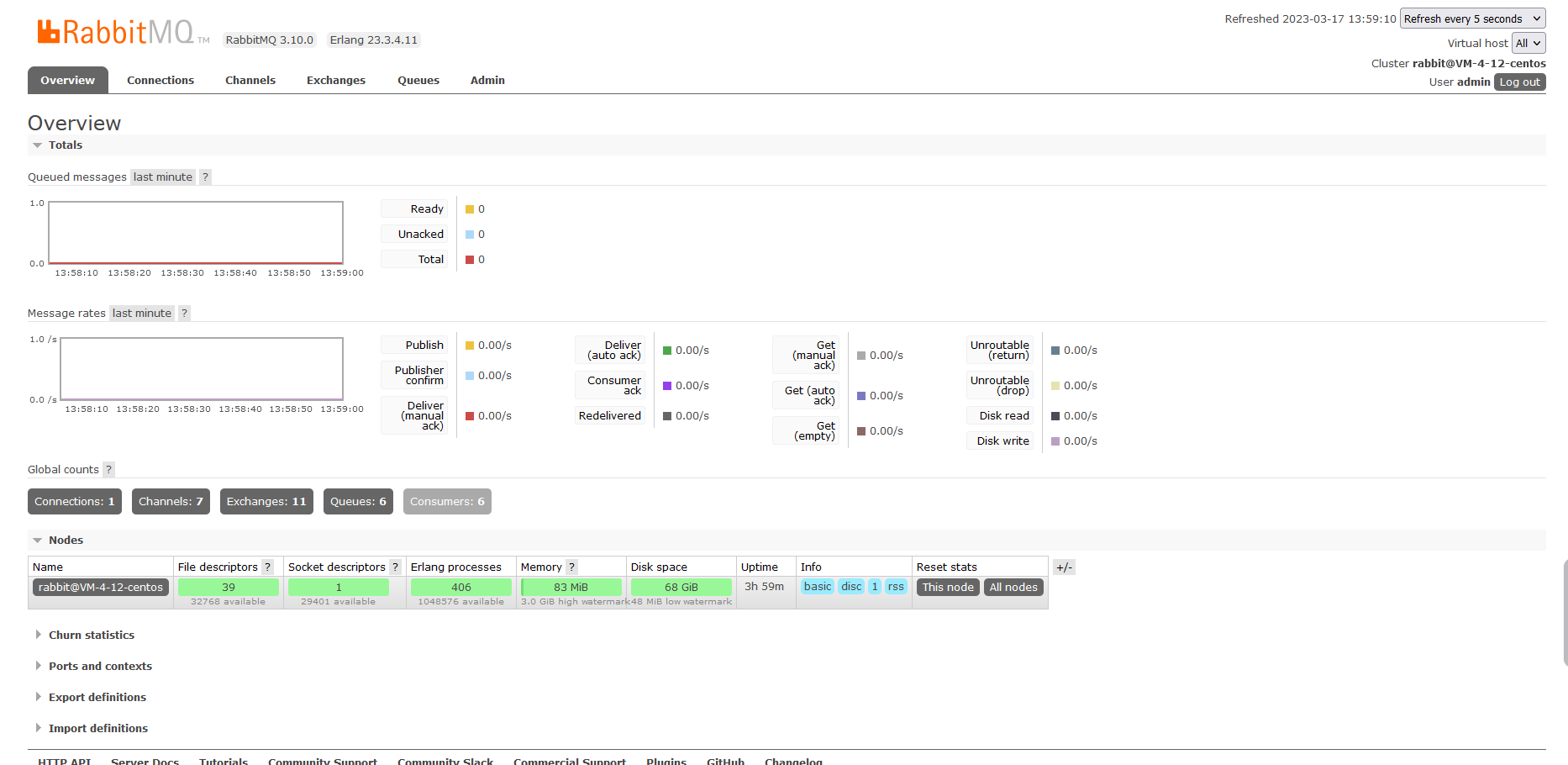1568x765 pixels.
Task: Click the Erlang processes bar 406
Action: point(461,587)
